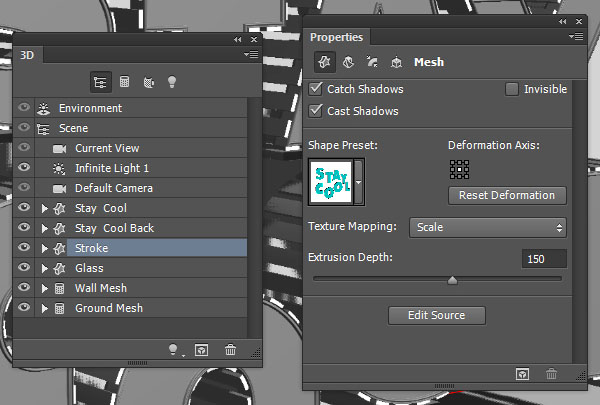Toggle Environment visibility eye
This screenshot has width=600, height=405.
(x=24, y=107)
